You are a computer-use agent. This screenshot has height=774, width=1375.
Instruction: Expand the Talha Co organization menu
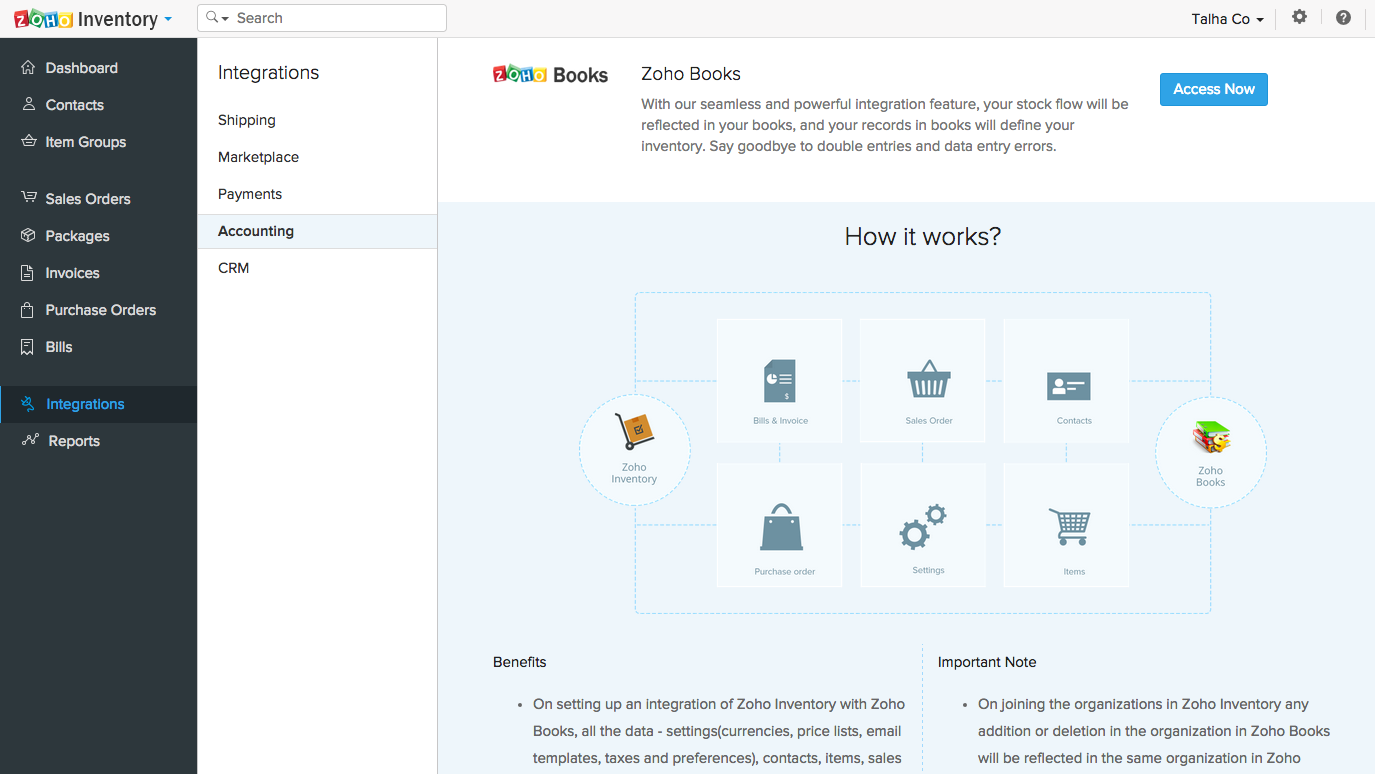pos(1227,19)
